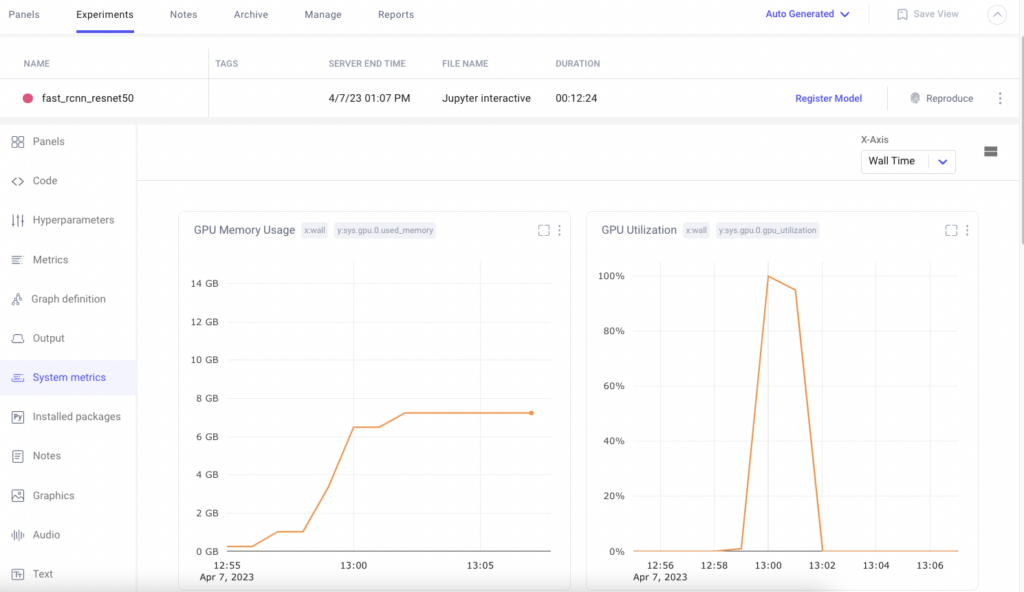This screenshot has height=592, width=1024.
Task: Click the data point on the GPU Memory curve
Action: click(531, 411)
